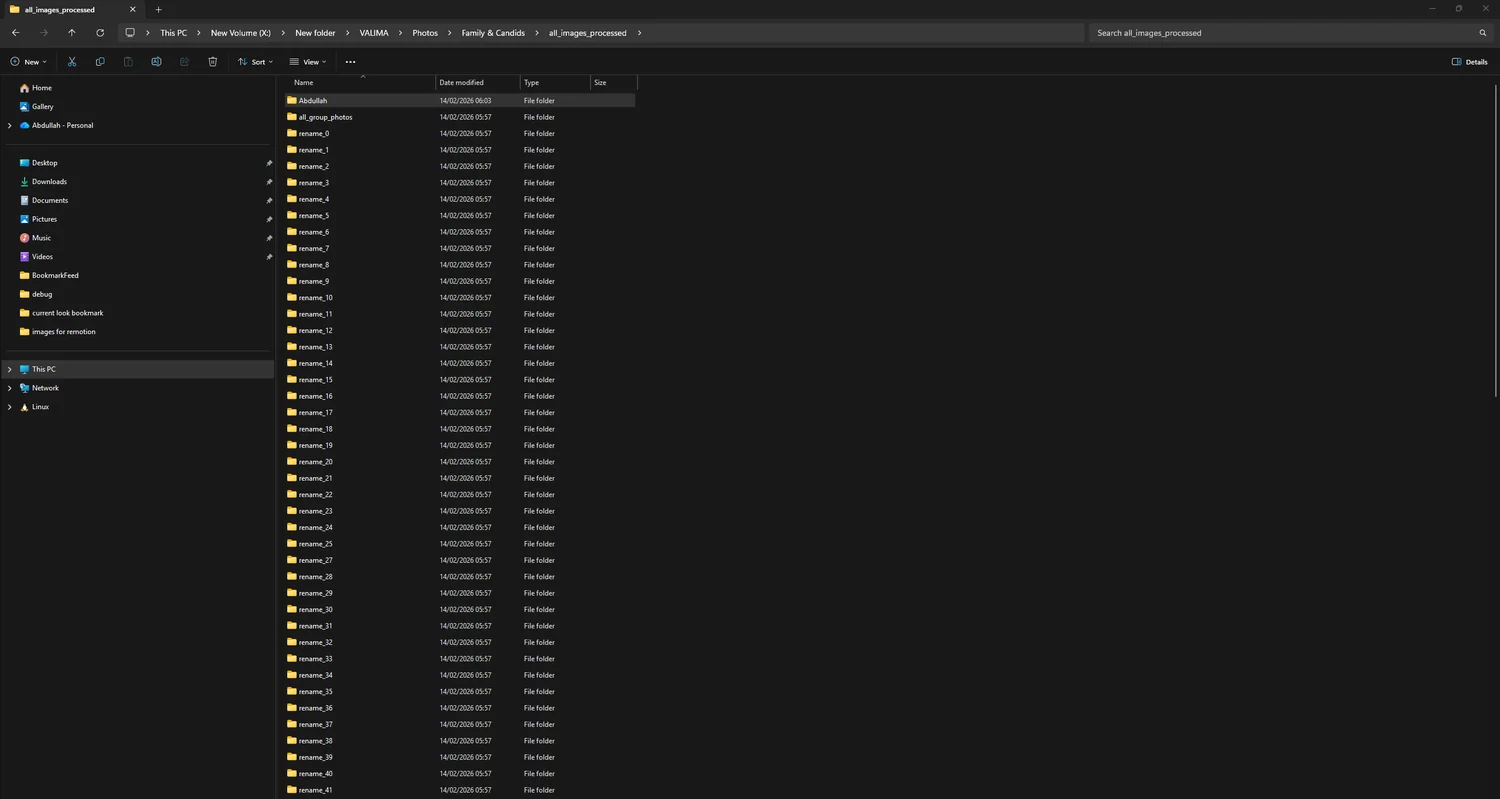Go up one folder level
1500x799 pixels.
[72, 33]
